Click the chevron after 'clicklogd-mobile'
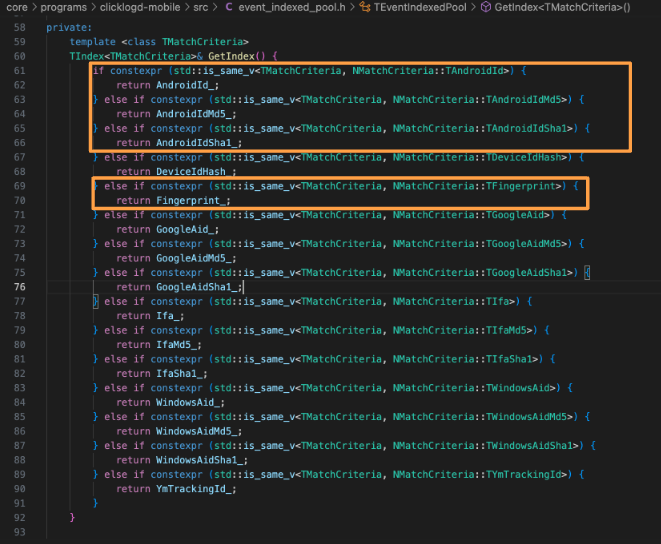661x544 pixels. coord(187,7)
